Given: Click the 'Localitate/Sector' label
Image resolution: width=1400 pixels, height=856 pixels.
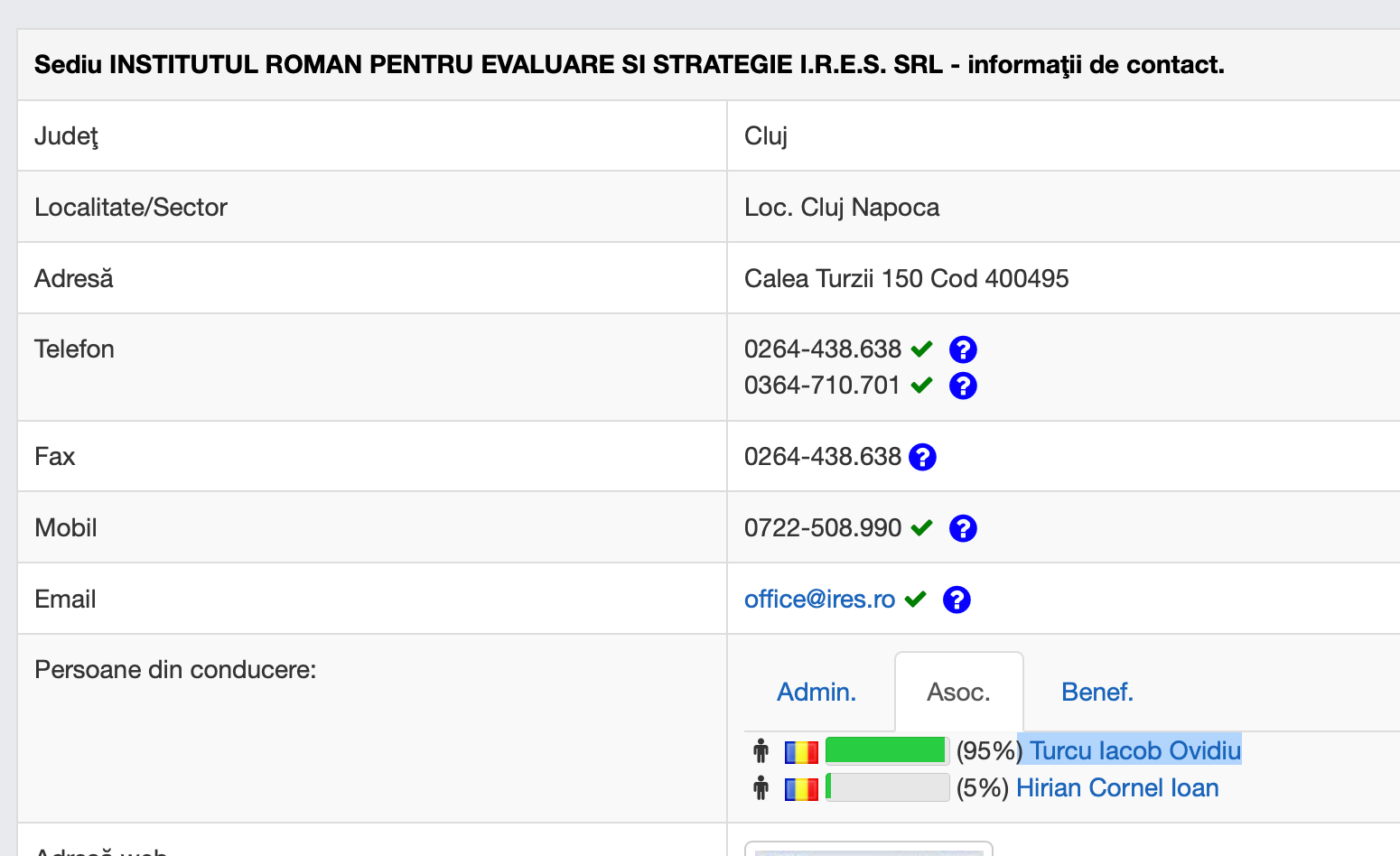Looking at the screenshot, I should [131, 208].
